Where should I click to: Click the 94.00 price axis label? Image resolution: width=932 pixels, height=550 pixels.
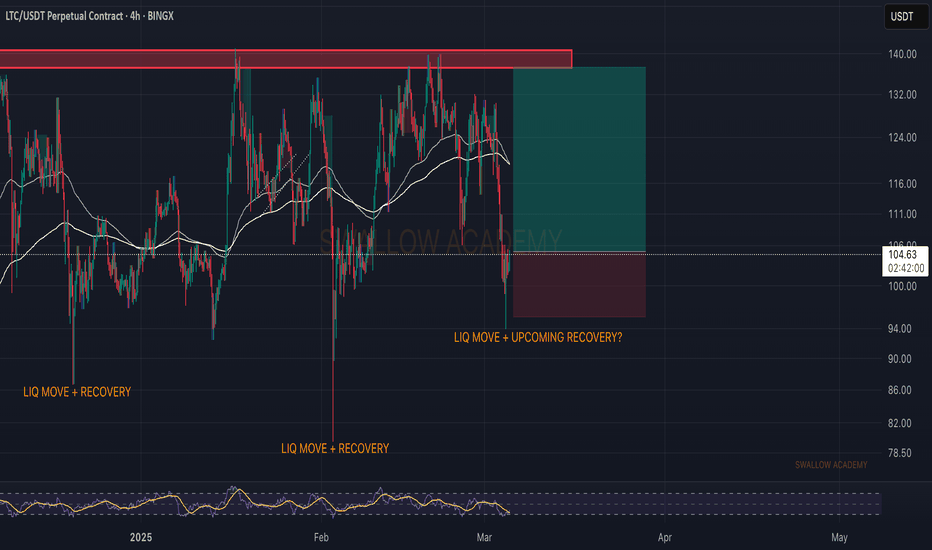point(899,328)
